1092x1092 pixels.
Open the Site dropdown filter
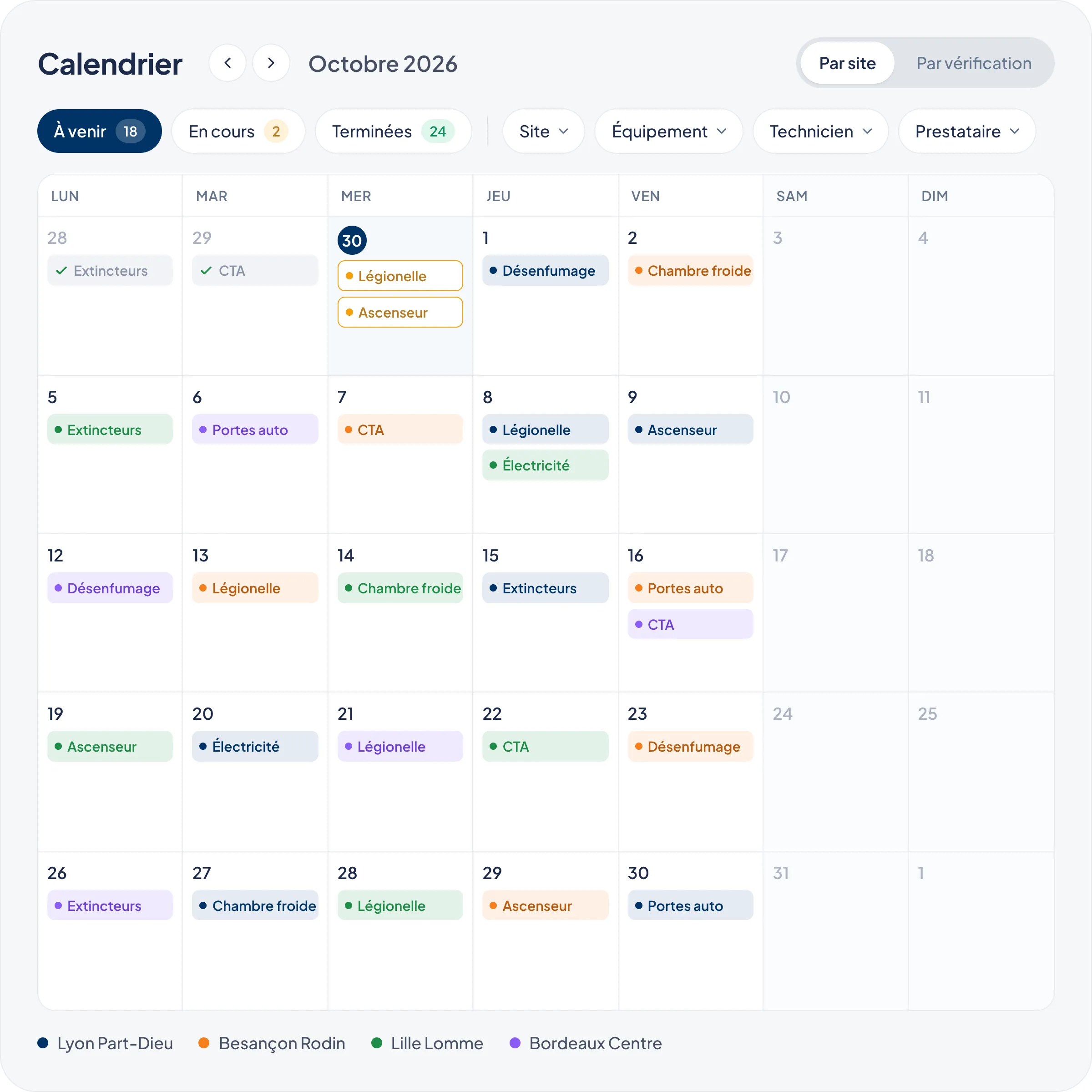543,131
